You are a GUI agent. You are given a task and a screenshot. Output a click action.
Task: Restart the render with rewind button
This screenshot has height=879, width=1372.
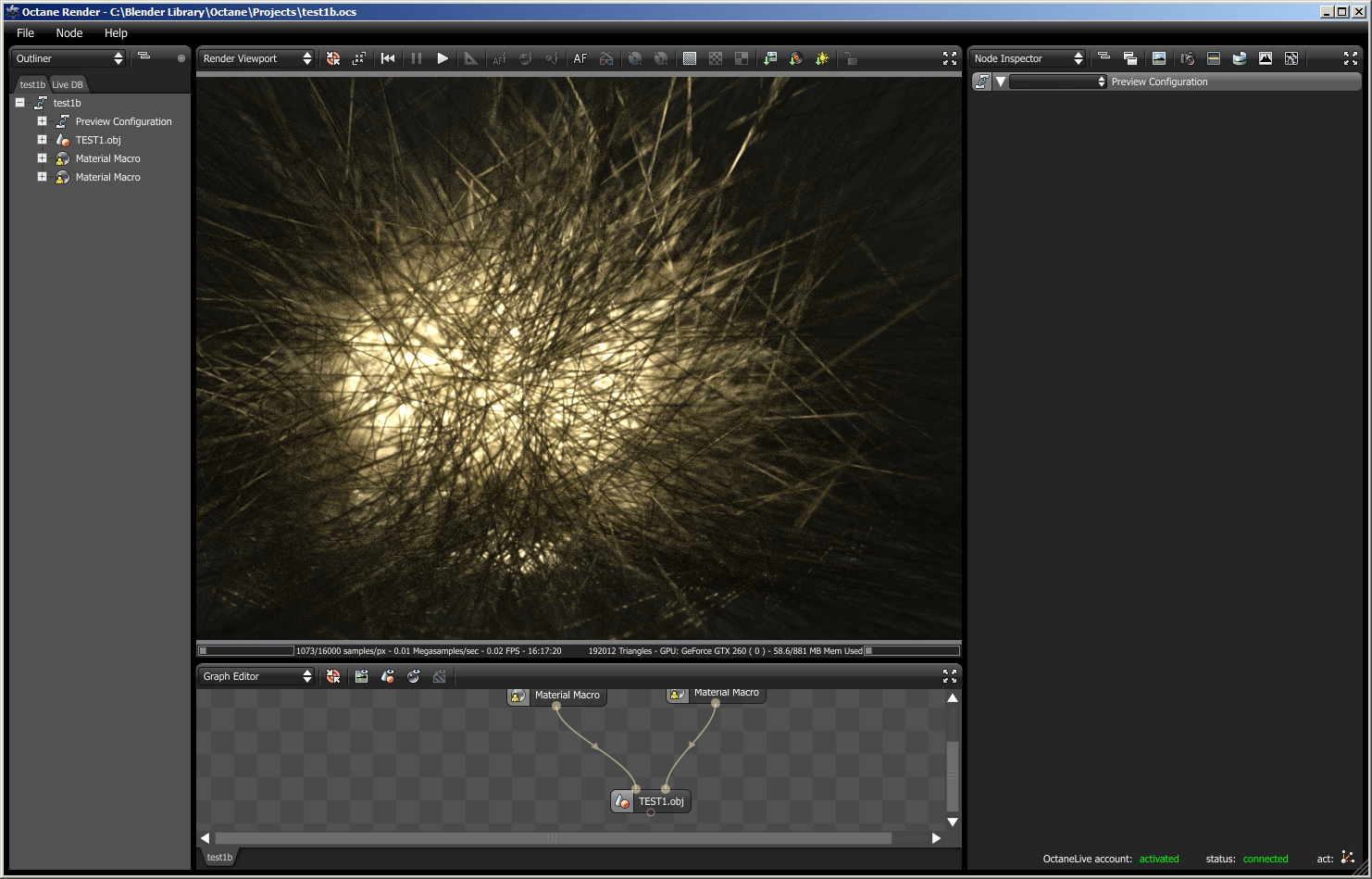click(388, 58)
